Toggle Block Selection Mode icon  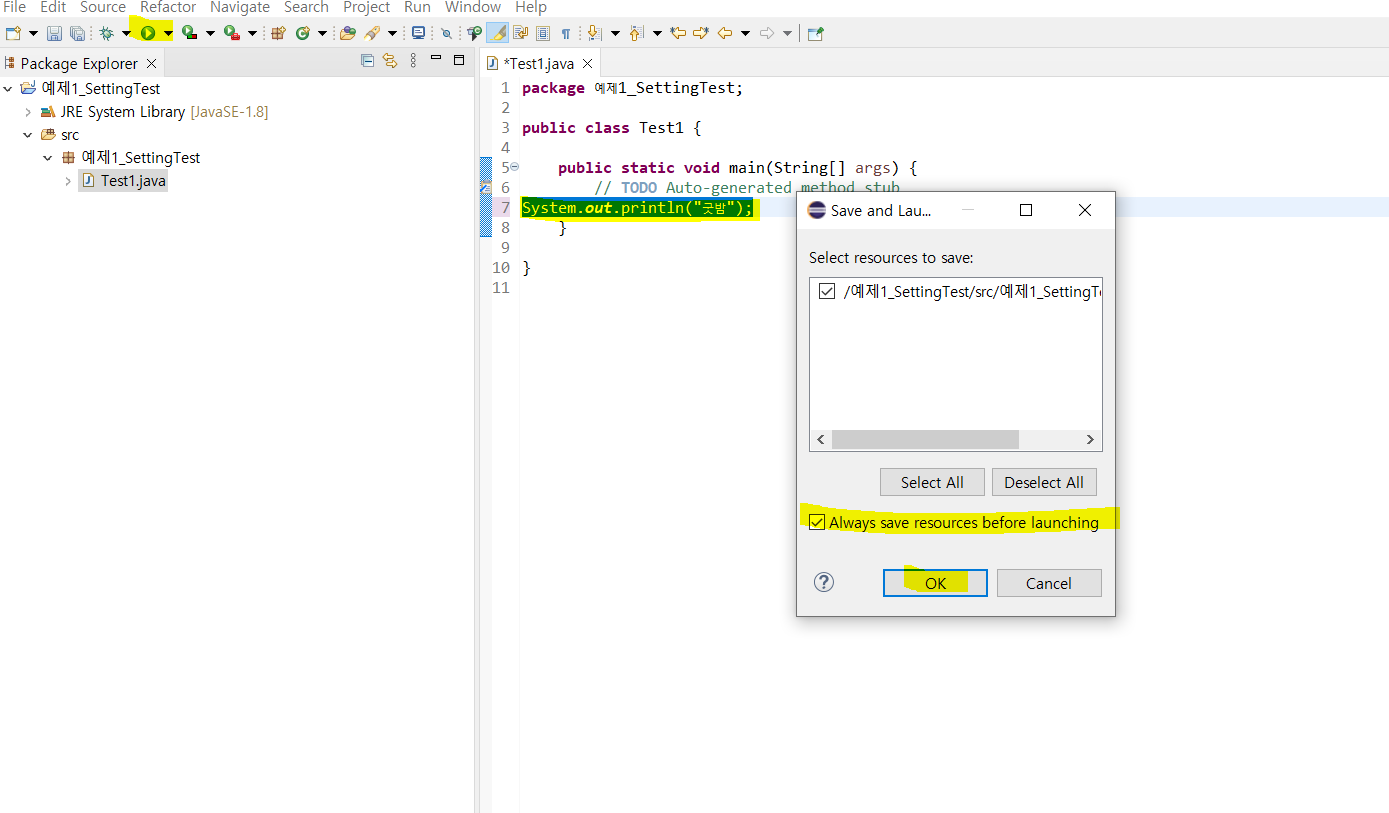[543, 33]
